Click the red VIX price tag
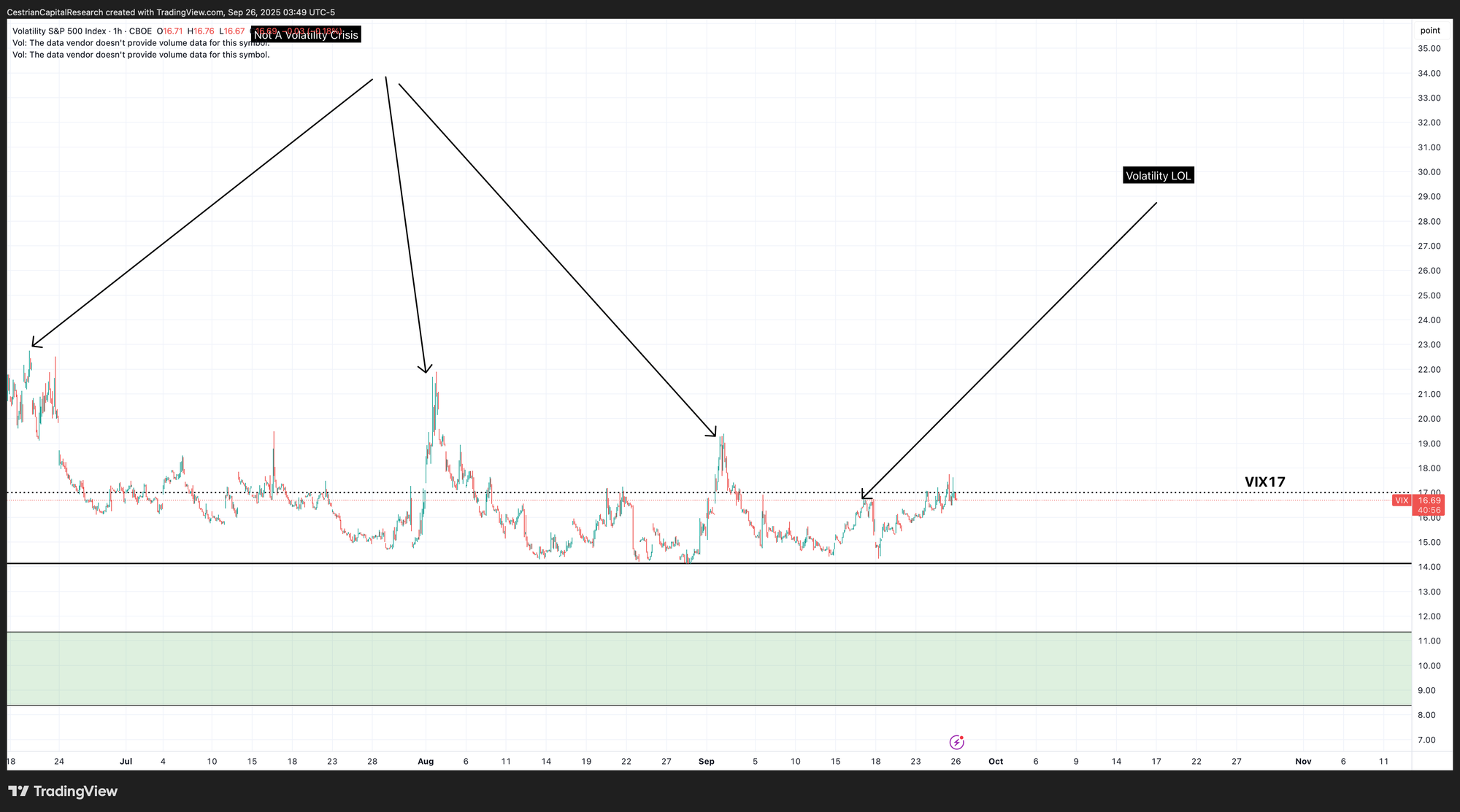This screenshot has height=812, width=1460. coord(1402,500)
